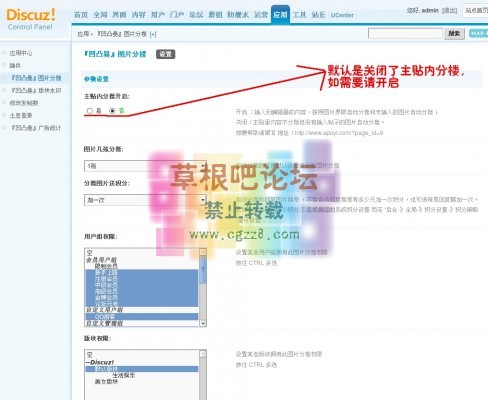Screen dimensions: 488x400
Task: Open the MAP sitemap button
Action: 478,33
